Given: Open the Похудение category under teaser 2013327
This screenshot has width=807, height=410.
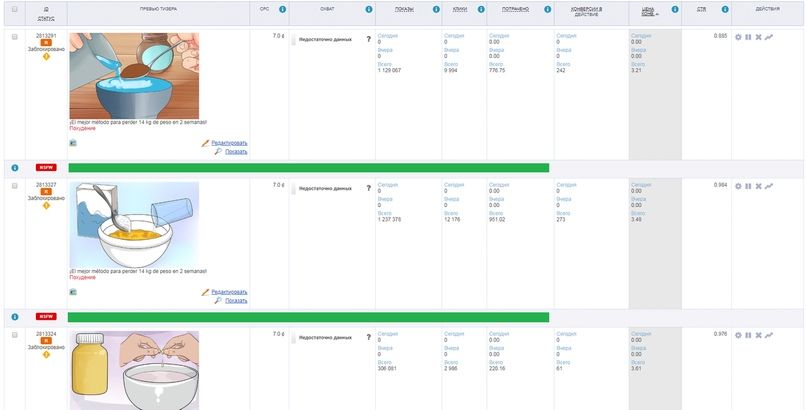Looking at the screenshot, I should [x=82, y=277].
